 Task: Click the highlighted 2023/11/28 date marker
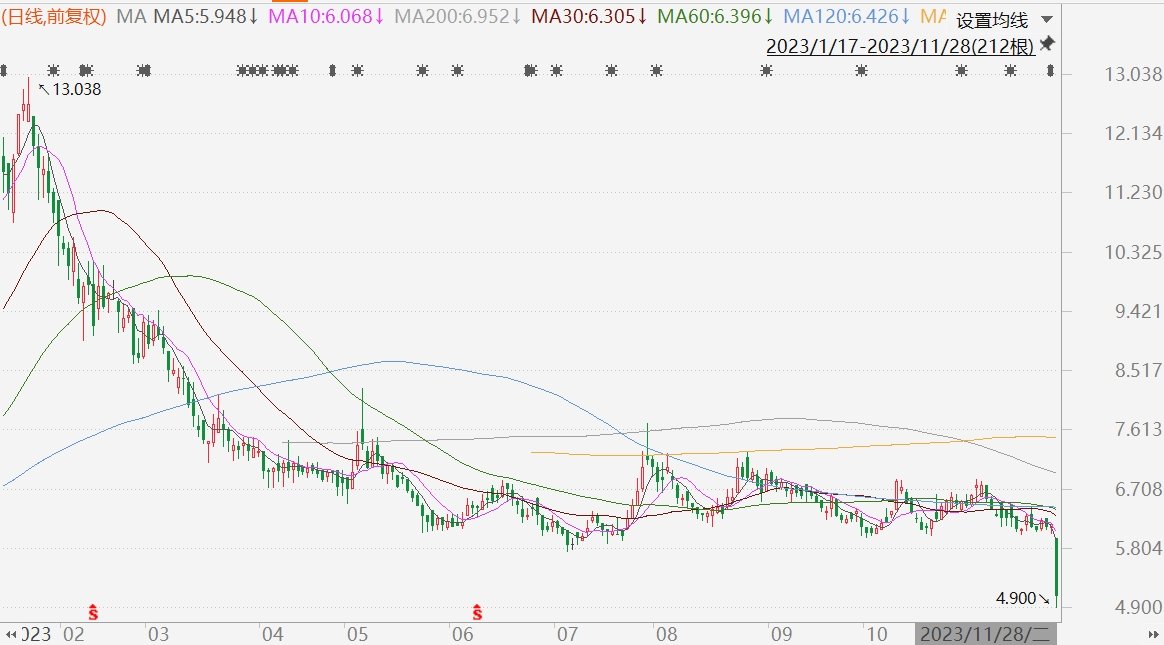(x=986, y=634)
